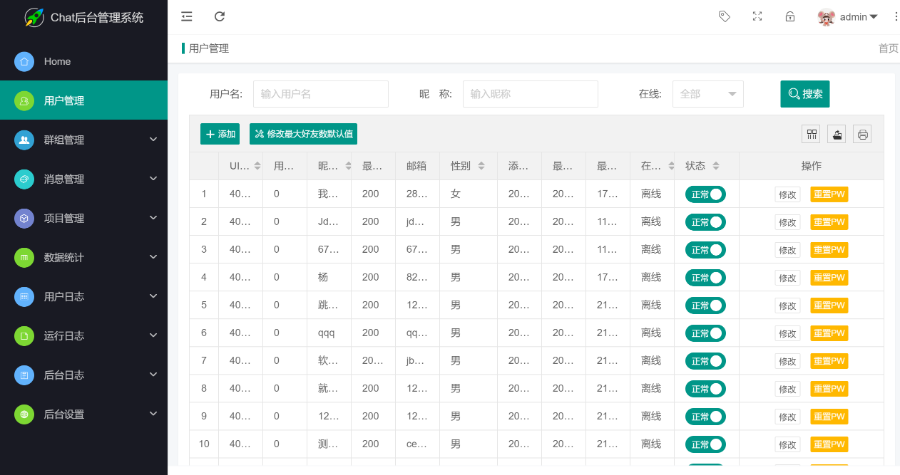Open the 在线 status dropdown

707,94
